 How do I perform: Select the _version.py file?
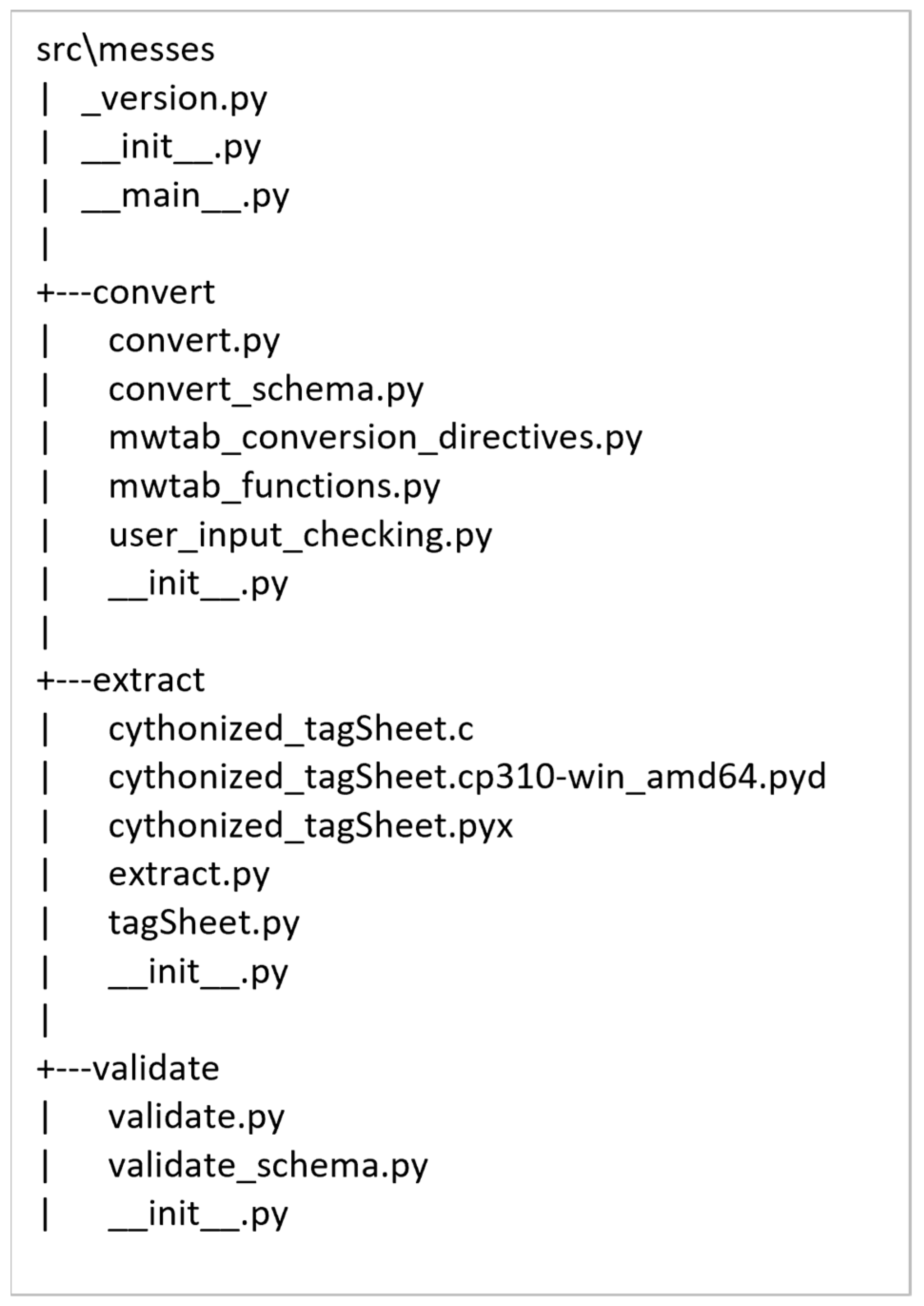[x=174, y=99]
